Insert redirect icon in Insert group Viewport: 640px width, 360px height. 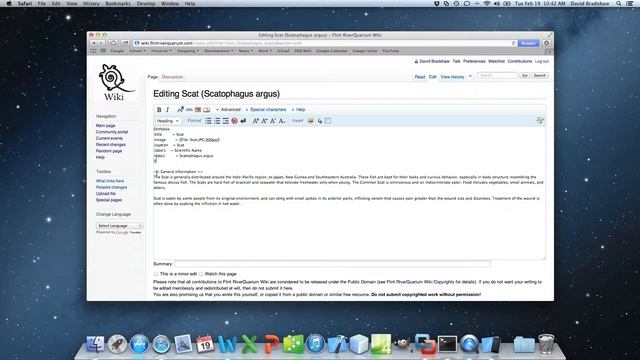tap(320, 121)
